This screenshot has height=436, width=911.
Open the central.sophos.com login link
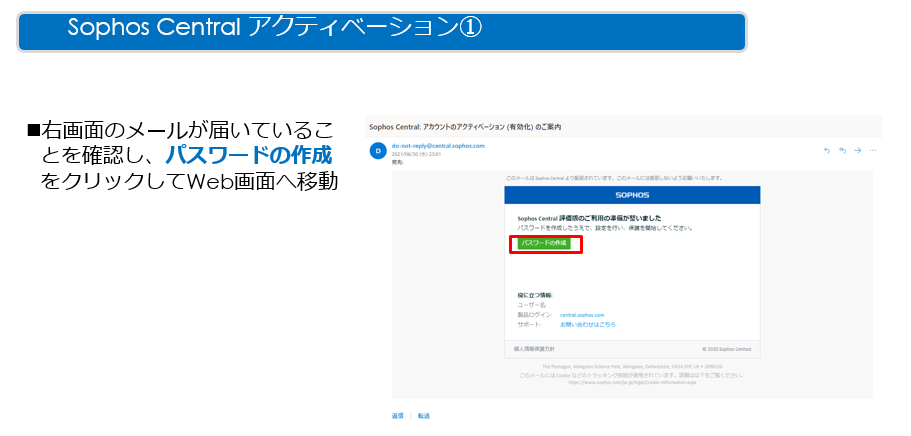[582, 315]
